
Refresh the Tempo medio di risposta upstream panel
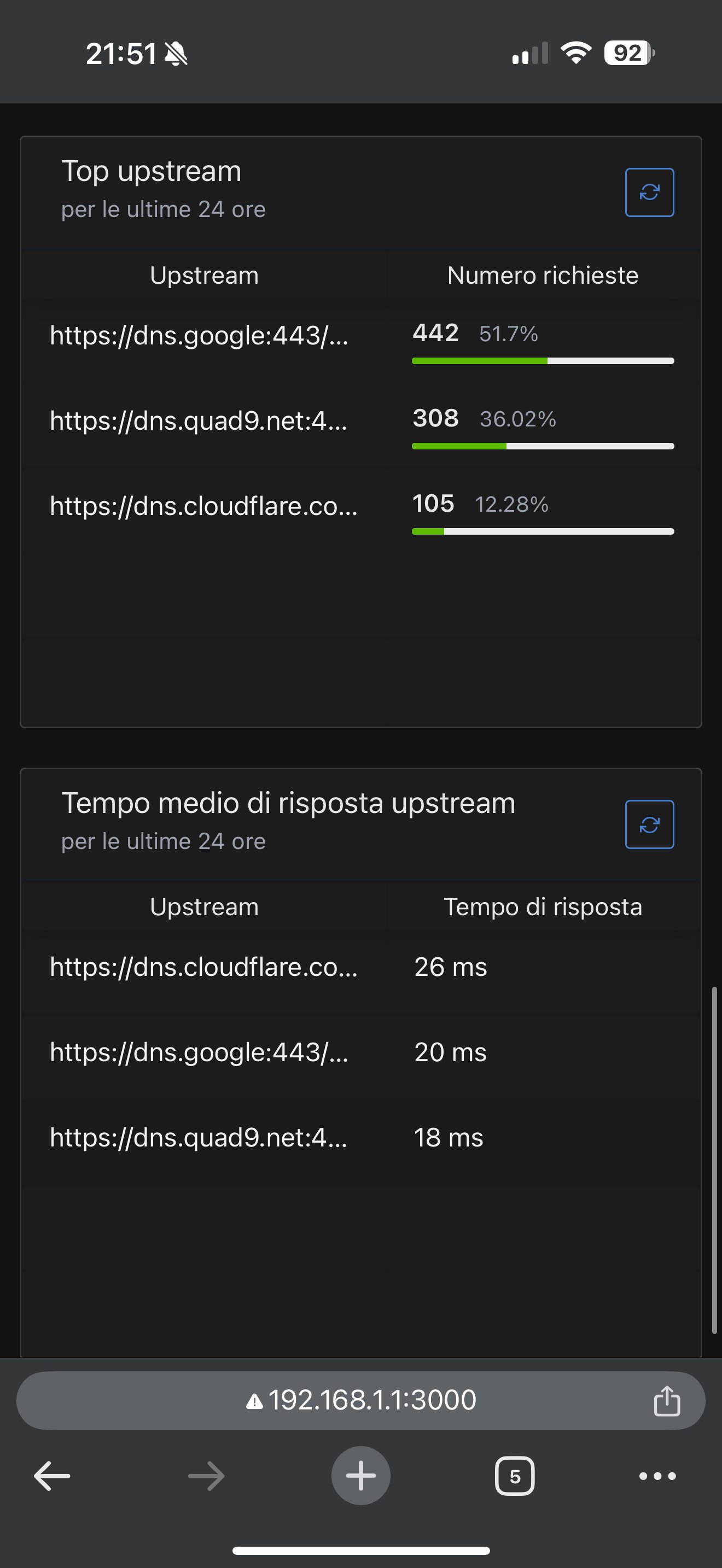[649, 824]
